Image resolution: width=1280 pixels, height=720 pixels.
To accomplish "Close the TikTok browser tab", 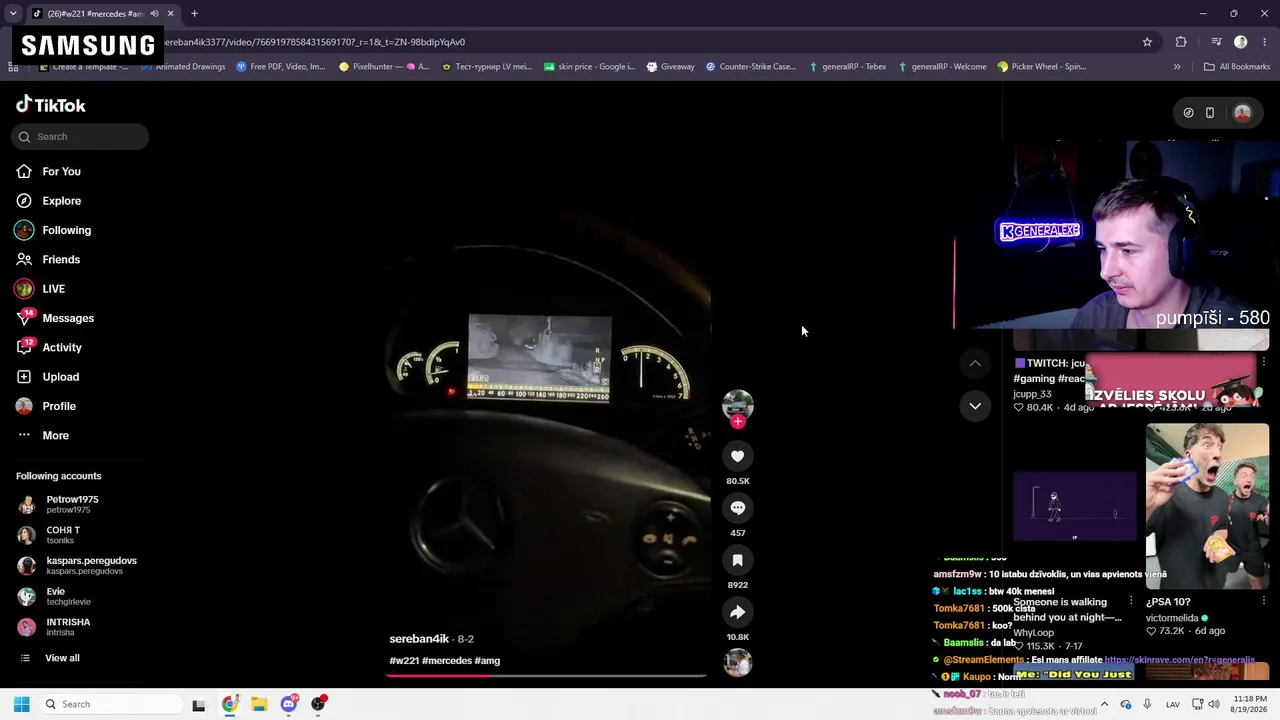I will tap(171, 14).
